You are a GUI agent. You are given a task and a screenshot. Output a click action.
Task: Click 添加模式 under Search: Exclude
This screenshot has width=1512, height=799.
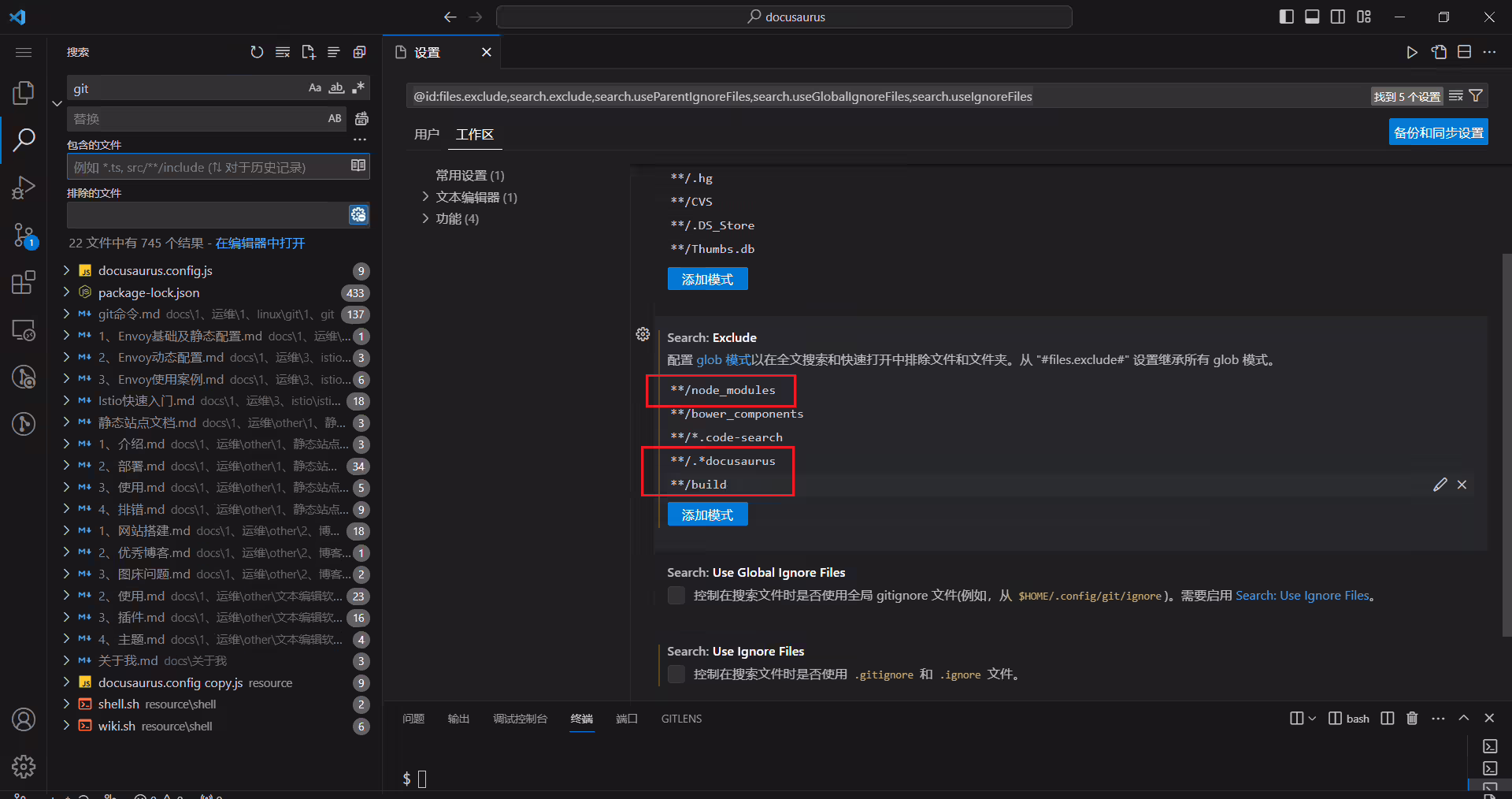click(707, 515)
